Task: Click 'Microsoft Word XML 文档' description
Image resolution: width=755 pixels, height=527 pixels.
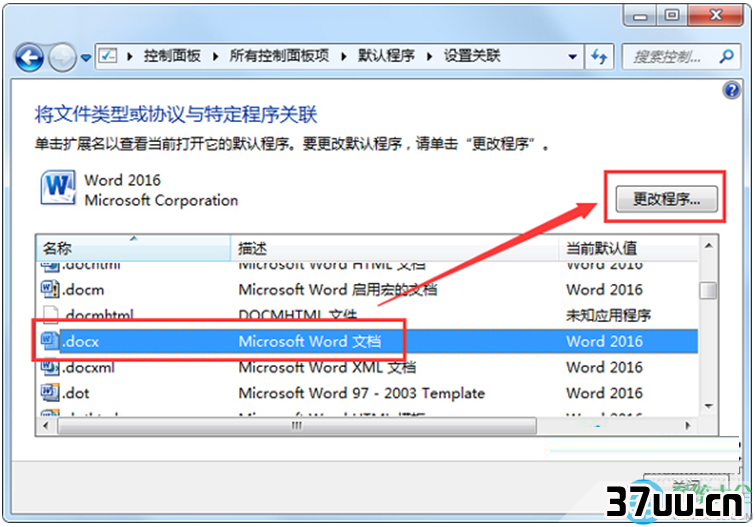Action: [x=327, y=367]
